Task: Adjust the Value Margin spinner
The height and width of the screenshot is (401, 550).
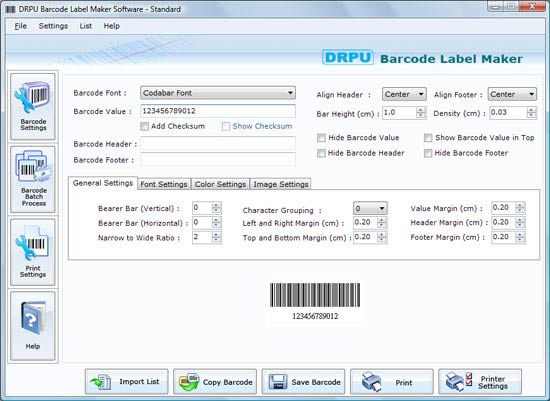Action: point(520,208)
